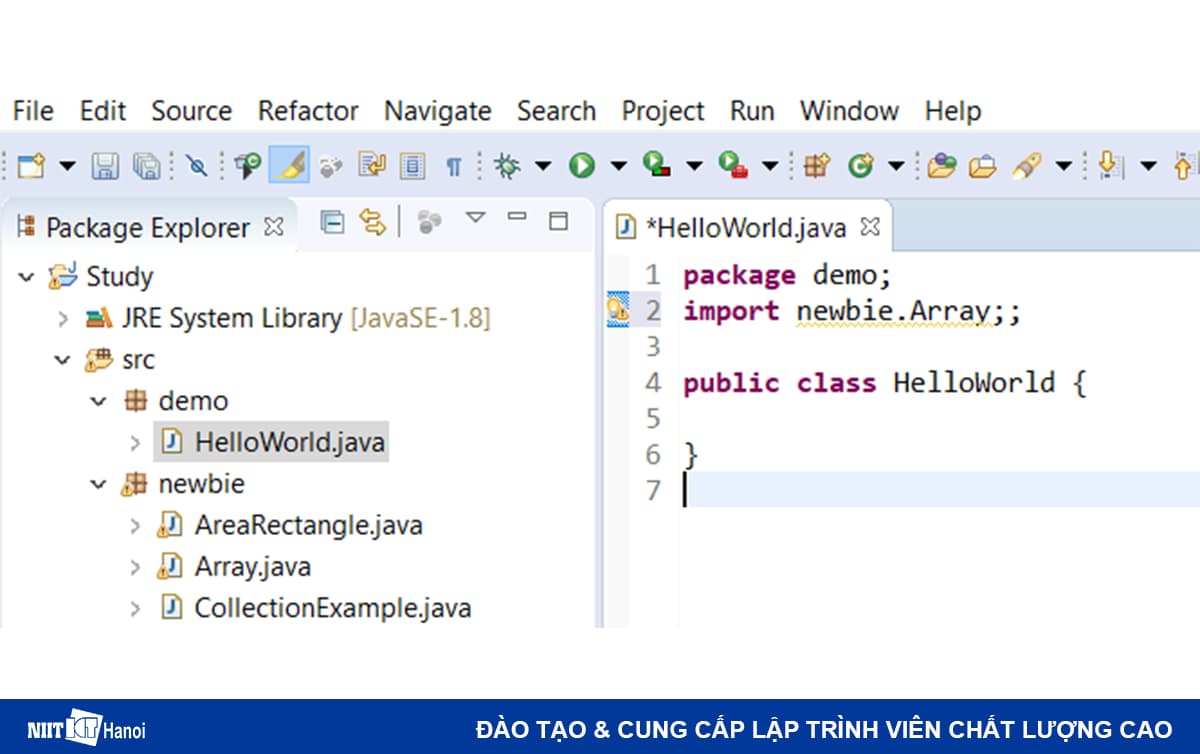Collapse All in Package Explorer
This screenshot has height=754, width=1200.
point(332,221)
